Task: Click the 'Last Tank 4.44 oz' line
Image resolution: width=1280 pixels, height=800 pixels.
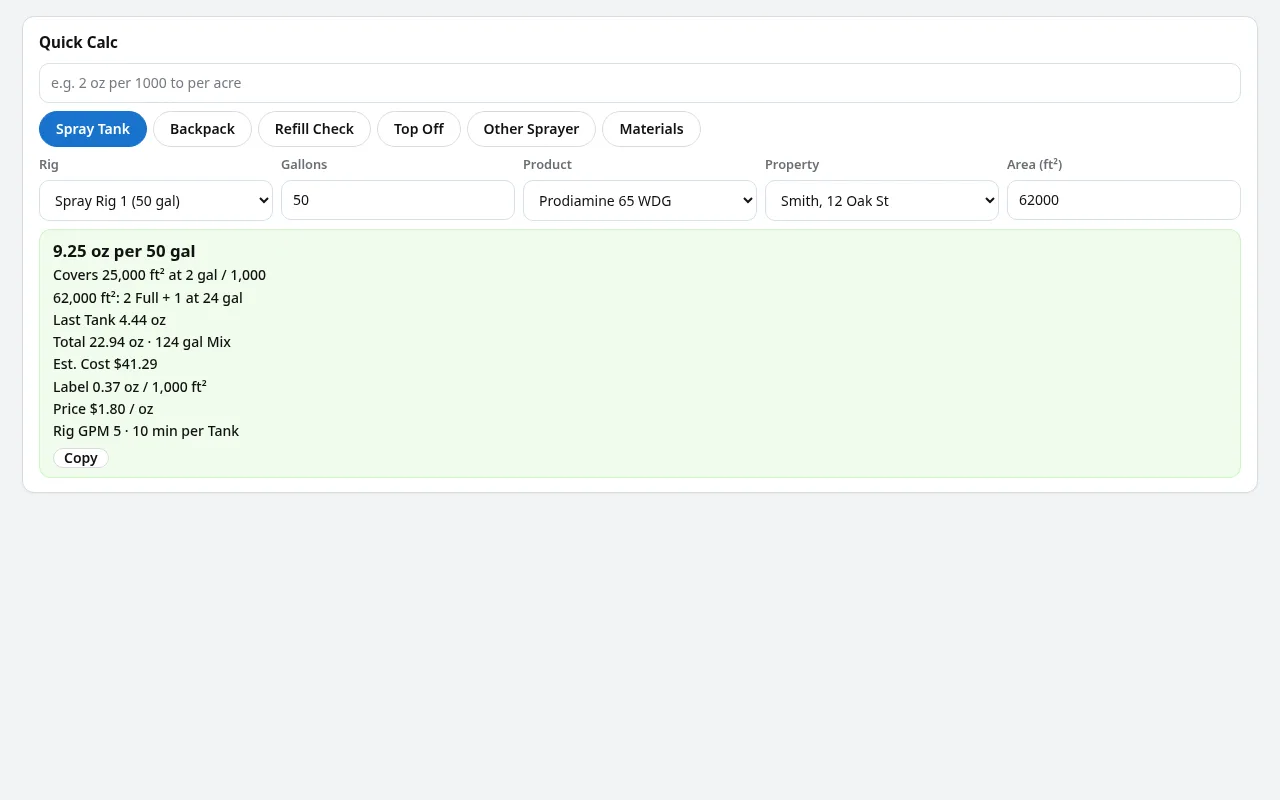Action: coord(109,320)
